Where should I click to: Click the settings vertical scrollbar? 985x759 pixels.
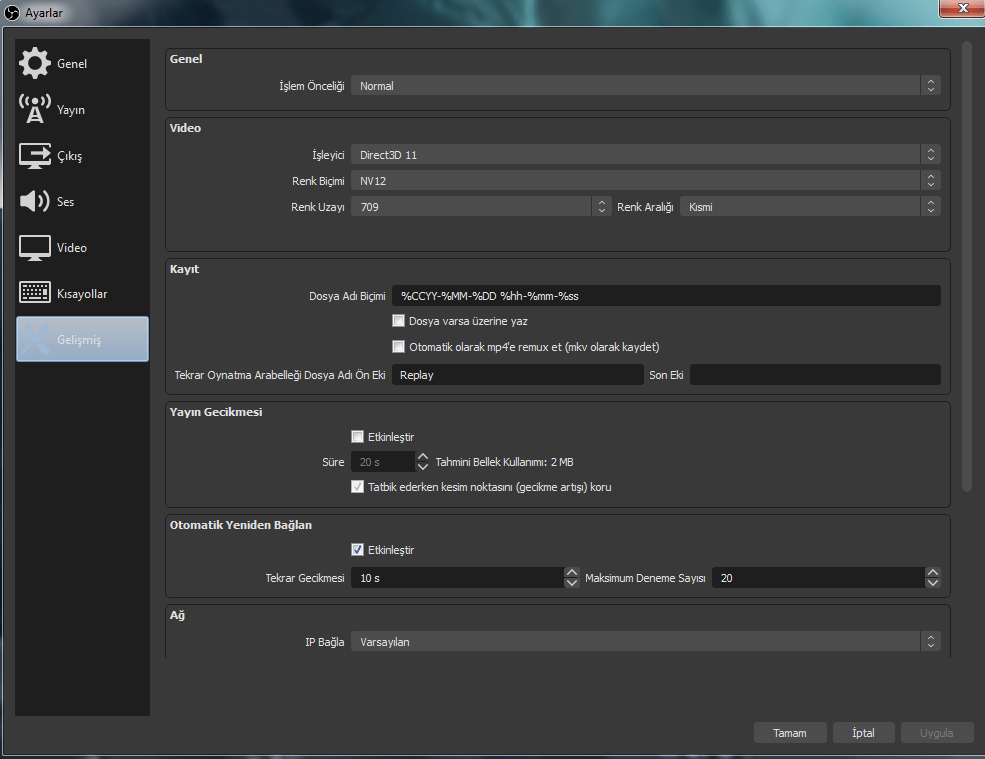967,266
